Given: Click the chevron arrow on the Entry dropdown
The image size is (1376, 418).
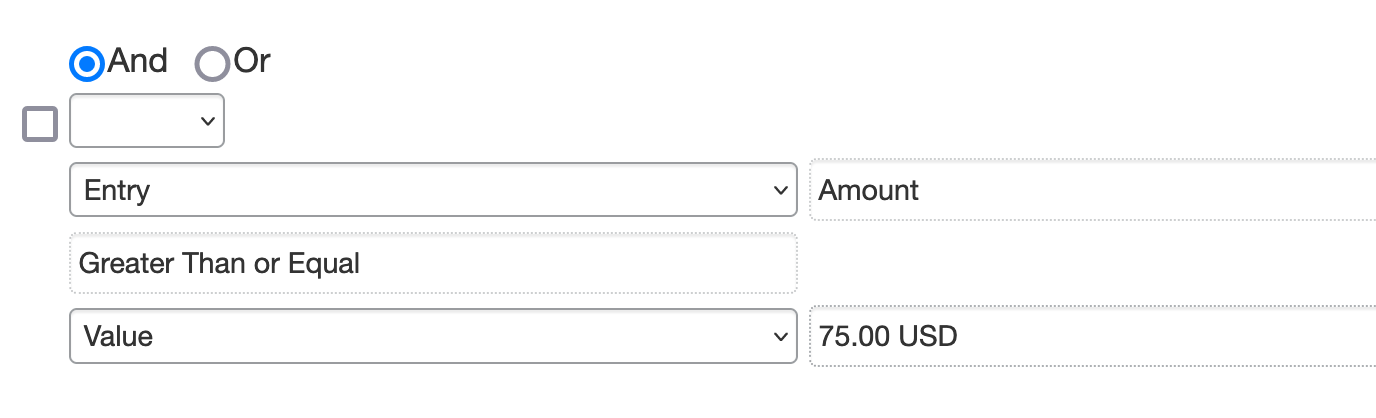Looking at the screenshot, I should coord(780,190).
